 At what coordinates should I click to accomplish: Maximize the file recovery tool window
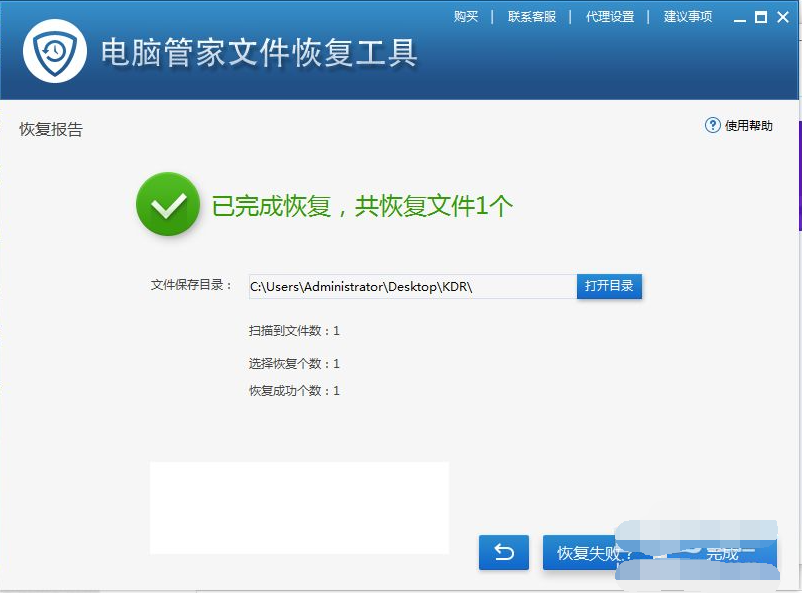[x=760, y=17]
